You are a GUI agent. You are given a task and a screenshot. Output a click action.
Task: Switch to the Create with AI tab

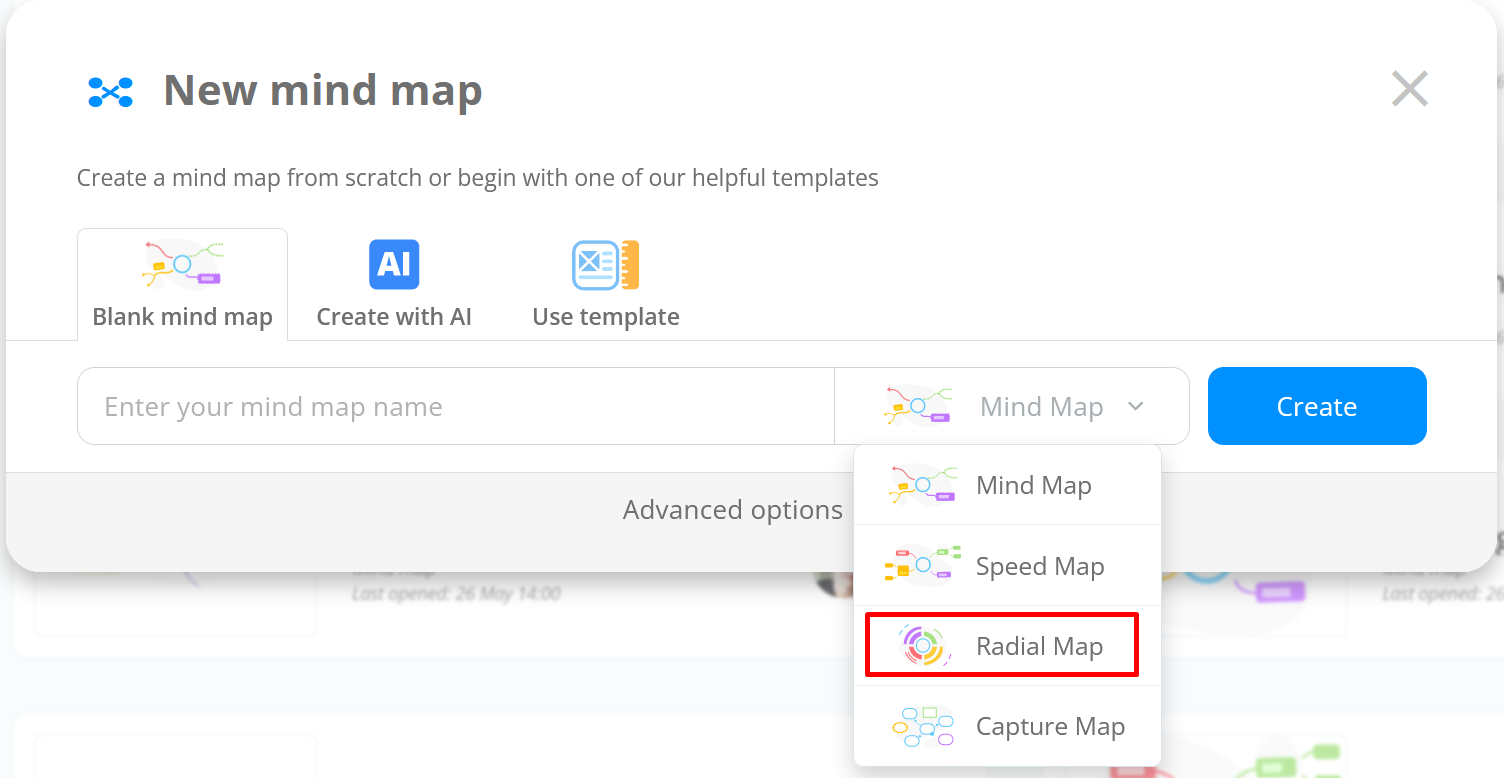click(394, 316)
